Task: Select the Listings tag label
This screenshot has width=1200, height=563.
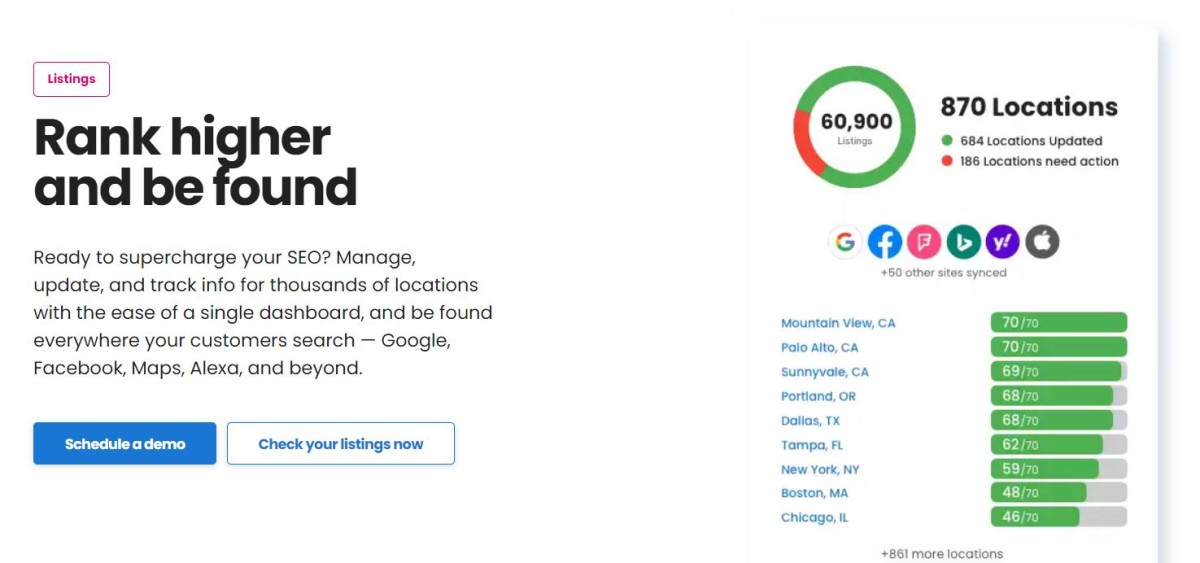Action: tap(72, 79)
